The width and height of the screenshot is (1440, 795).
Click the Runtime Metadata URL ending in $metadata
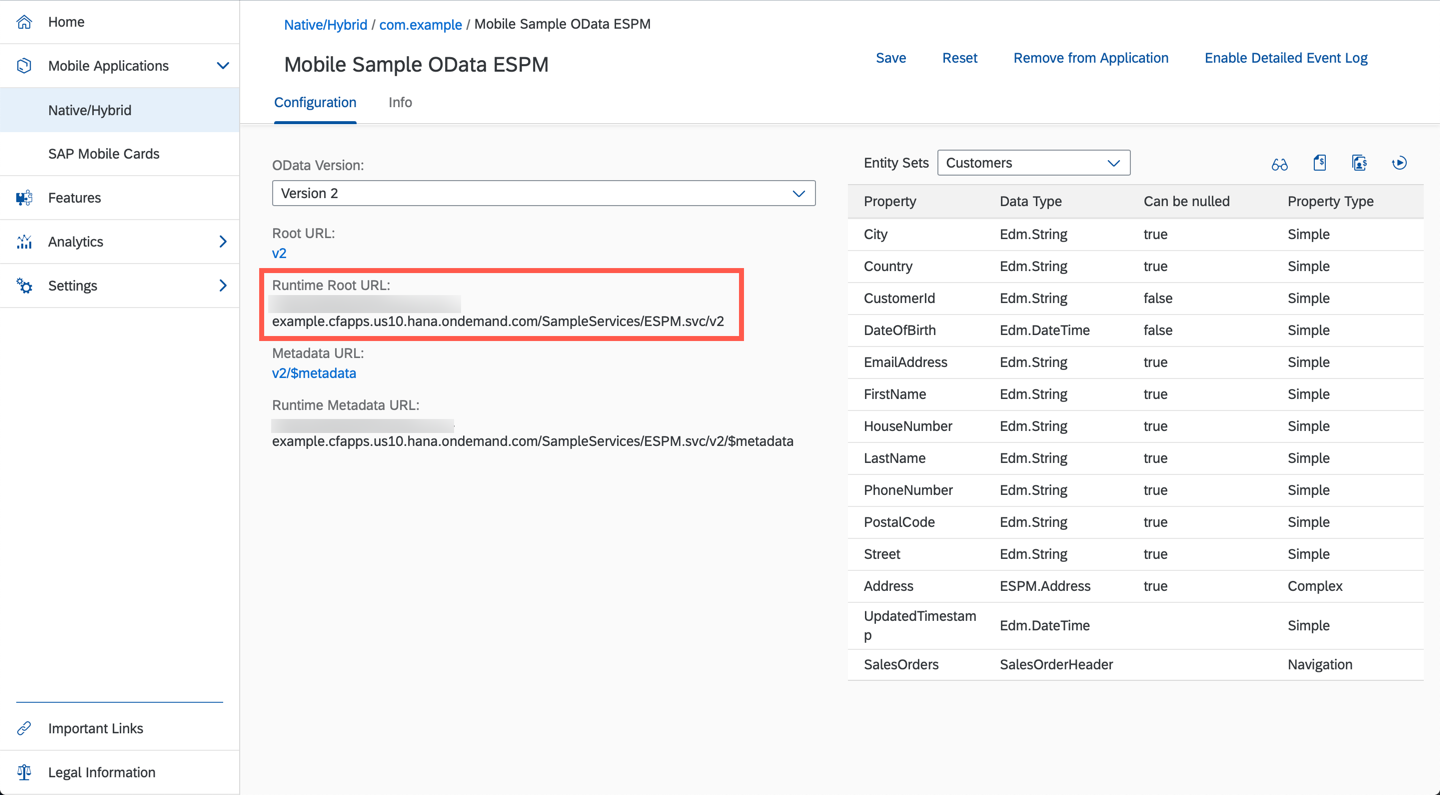(x=533, y=441)
